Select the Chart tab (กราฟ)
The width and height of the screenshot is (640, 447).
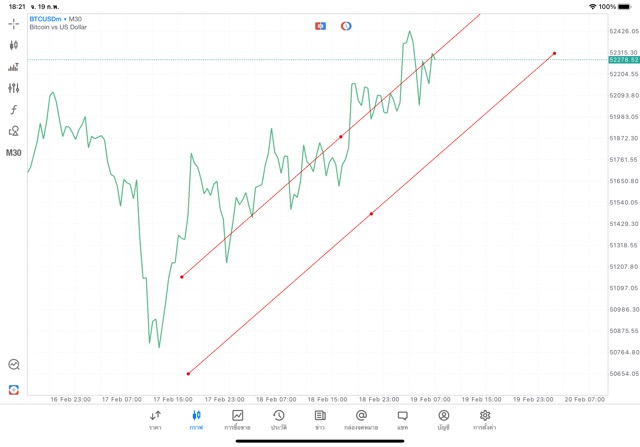(x=196, y=419)
